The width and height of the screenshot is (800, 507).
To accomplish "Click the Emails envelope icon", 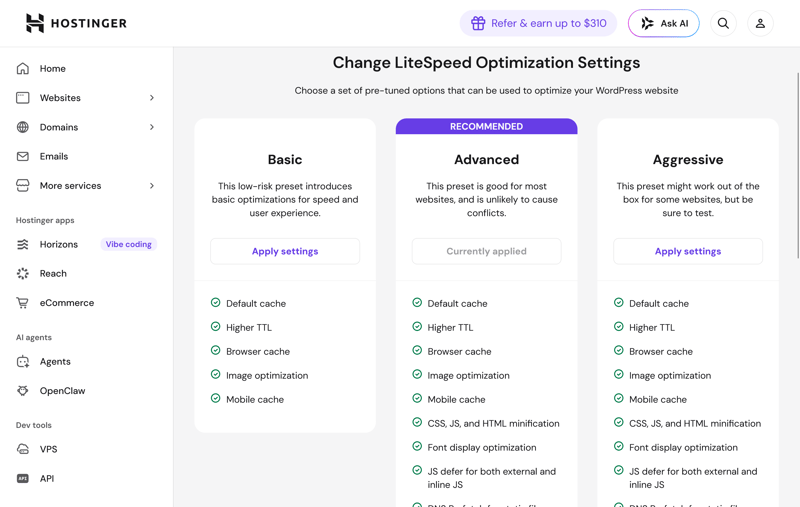I will pyautogui.click(x=22, y=157).
